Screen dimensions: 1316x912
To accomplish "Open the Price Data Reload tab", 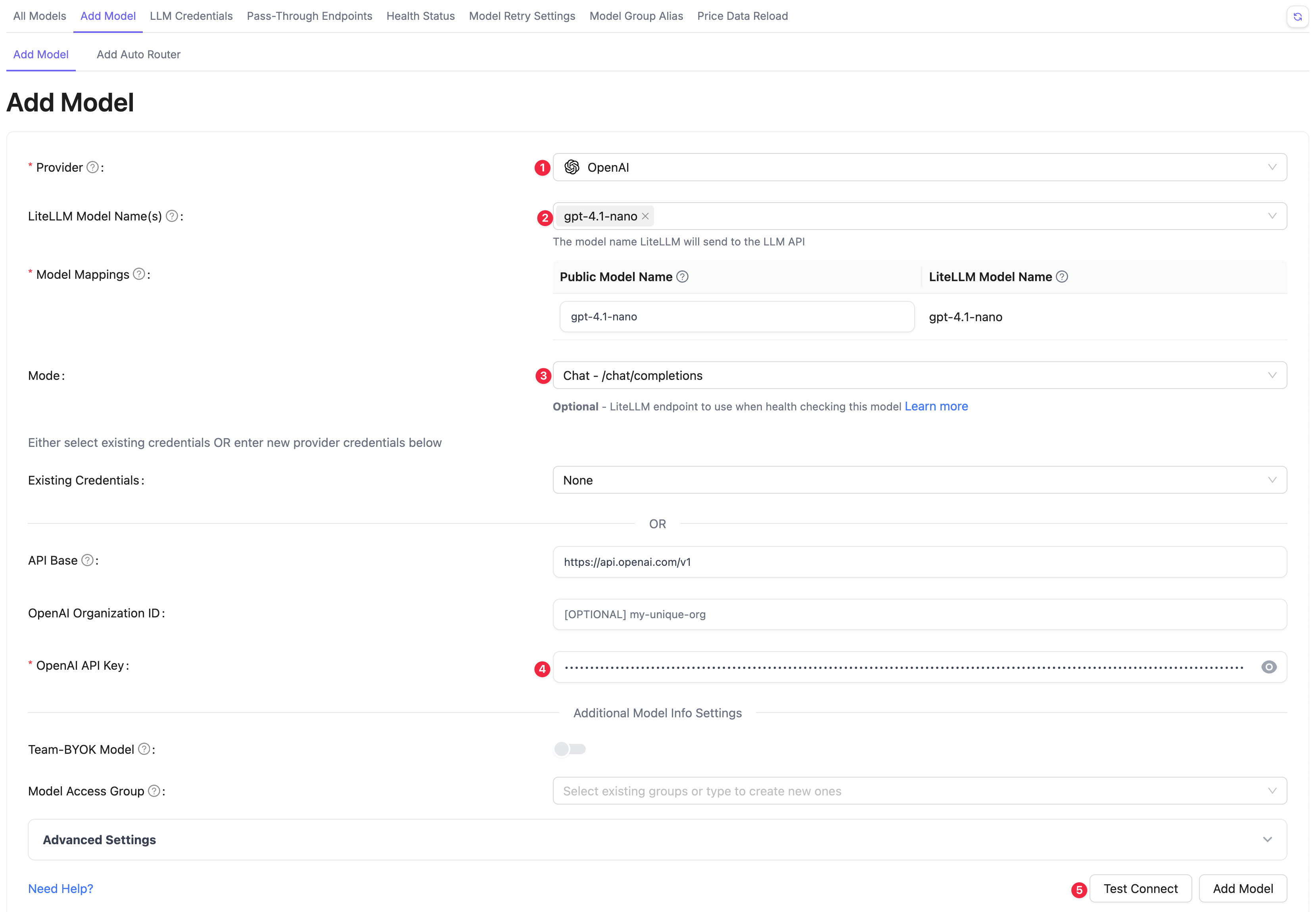I will [742, 16].
